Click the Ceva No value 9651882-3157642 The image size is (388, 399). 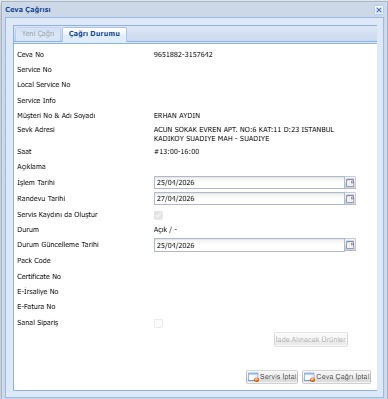point(183,54)
